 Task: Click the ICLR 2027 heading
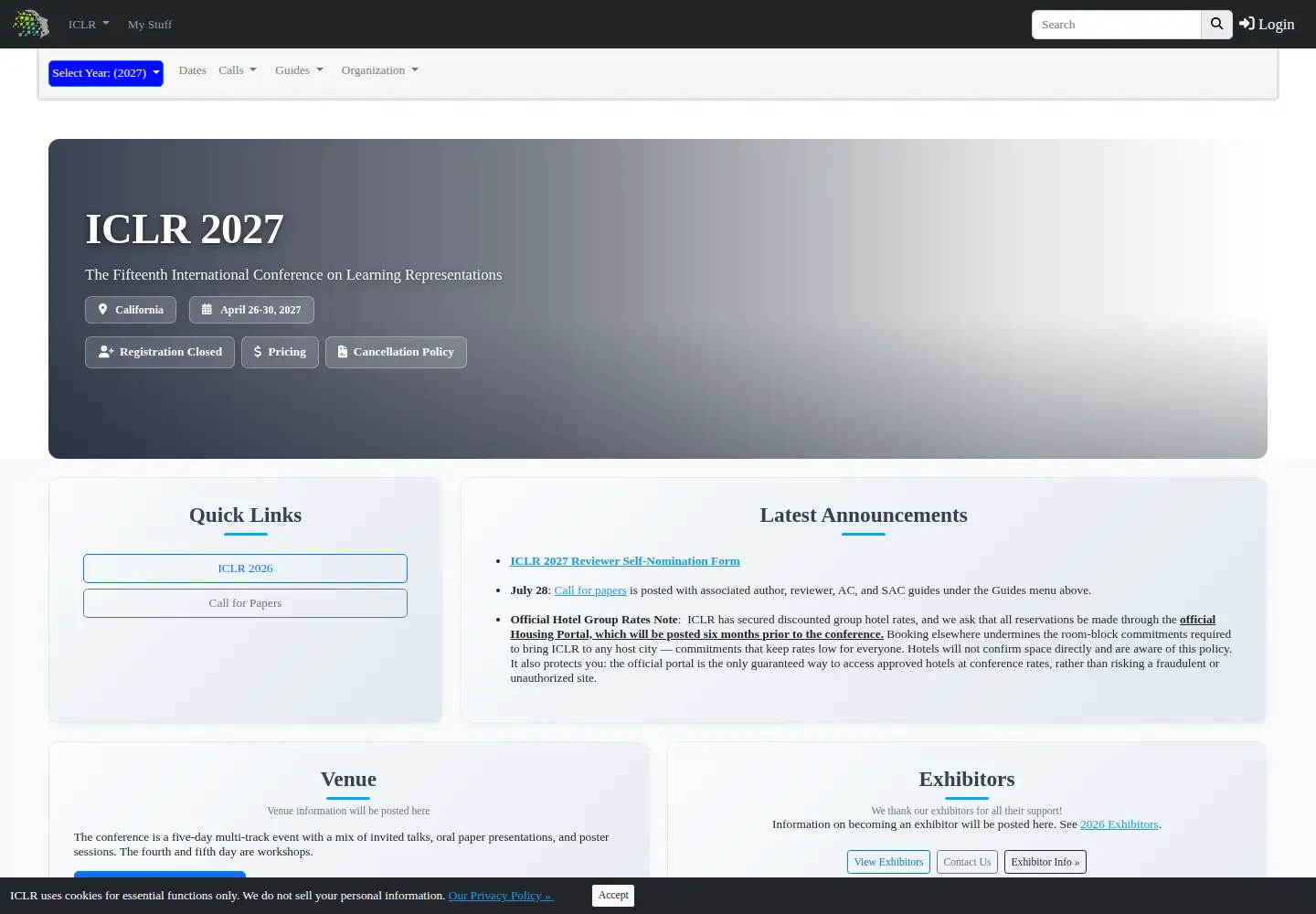click(185, 228)
